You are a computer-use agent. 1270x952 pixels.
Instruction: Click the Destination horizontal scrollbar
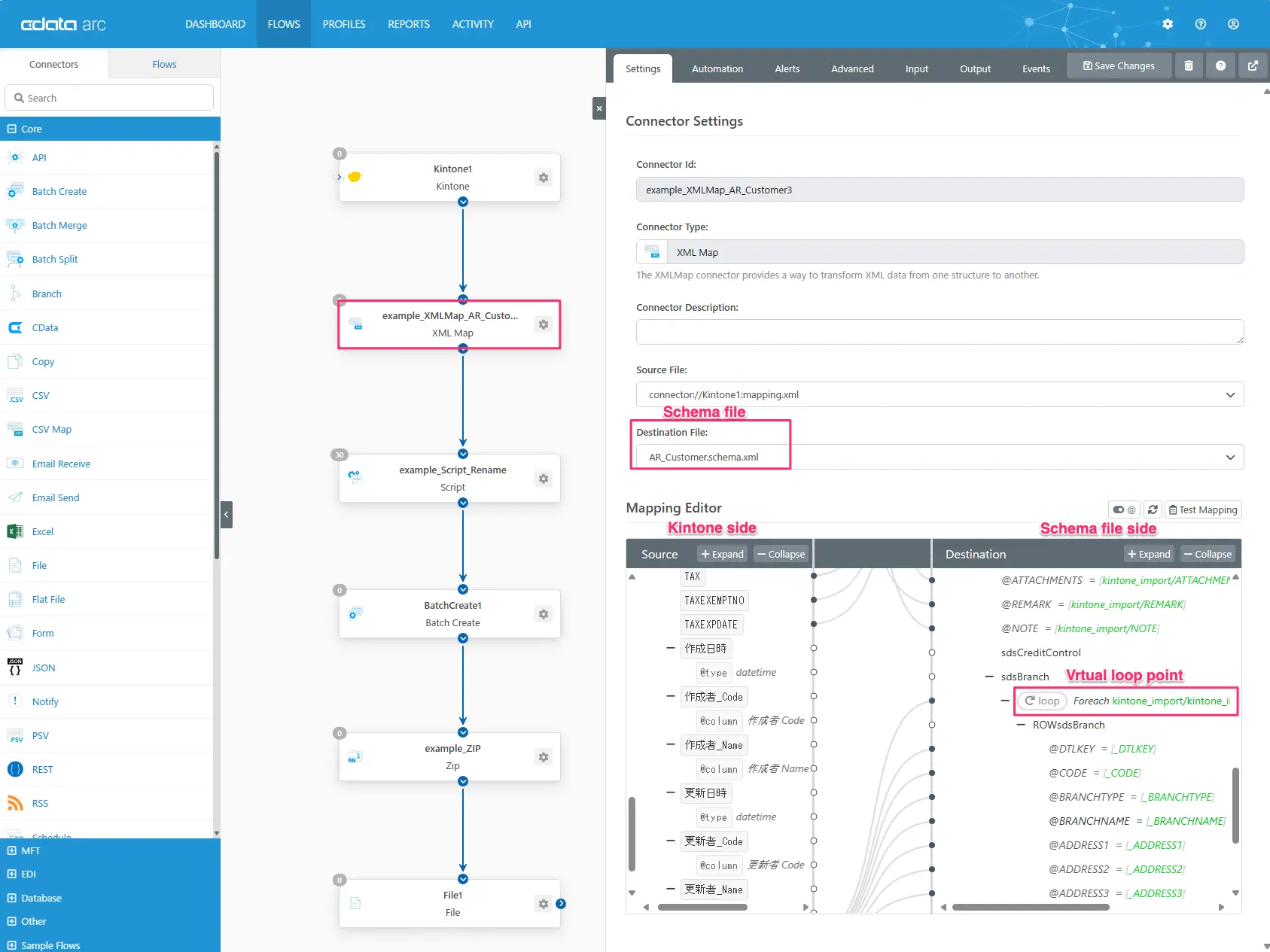[x=1030, y=907]
